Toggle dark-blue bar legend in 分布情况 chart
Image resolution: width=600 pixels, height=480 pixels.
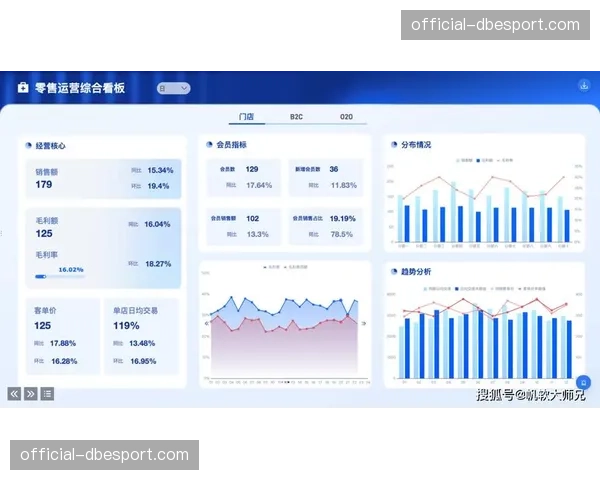[x=484, y=160]
